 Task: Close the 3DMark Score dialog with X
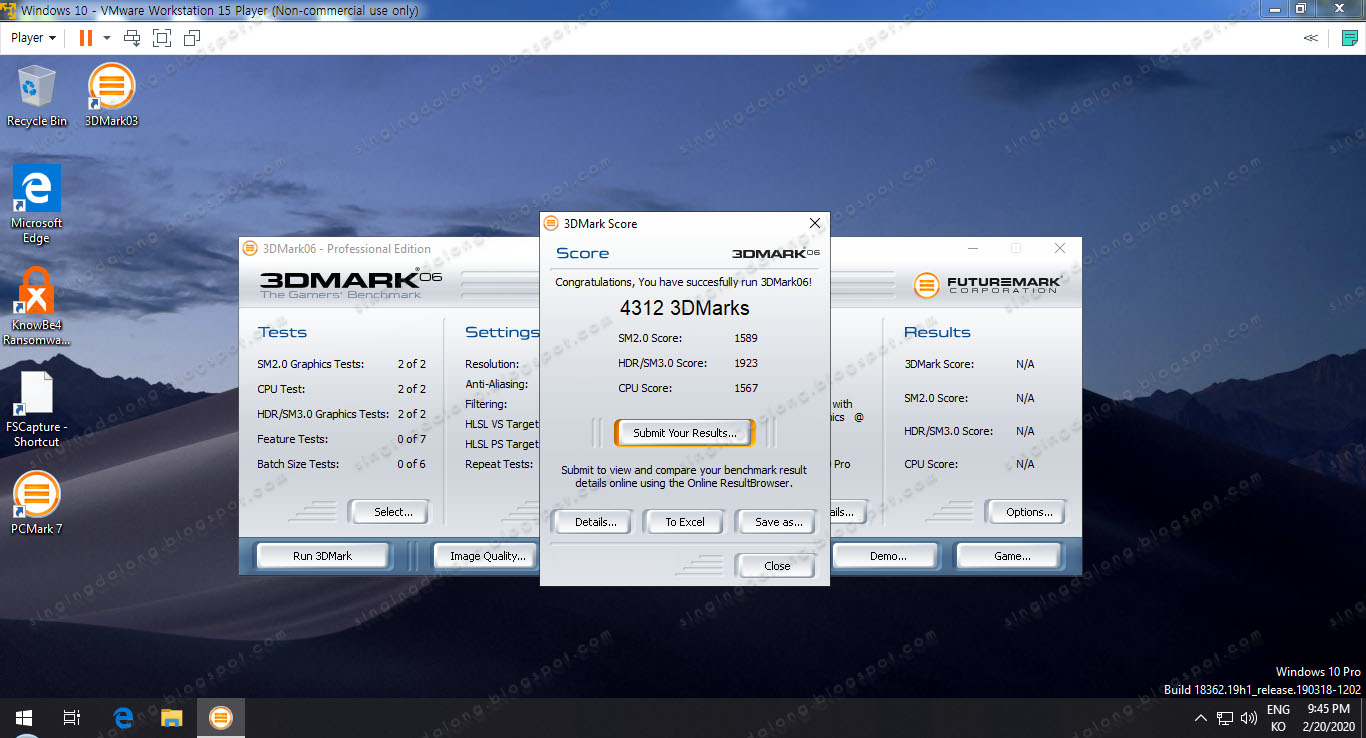click(x=814, y=223)
